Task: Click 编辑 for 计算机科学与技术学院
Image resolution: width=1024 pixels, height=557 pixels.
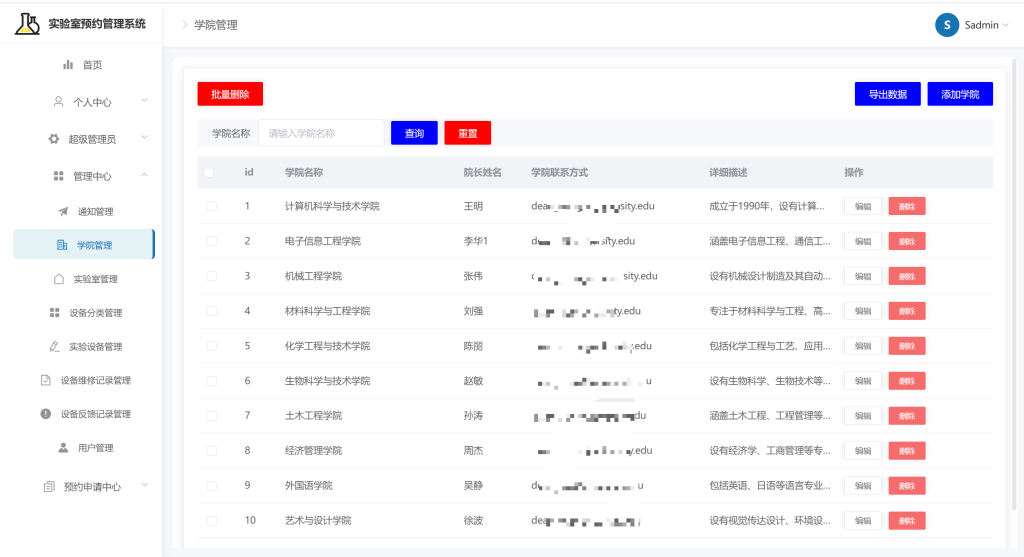Action: tap(863, 206)
